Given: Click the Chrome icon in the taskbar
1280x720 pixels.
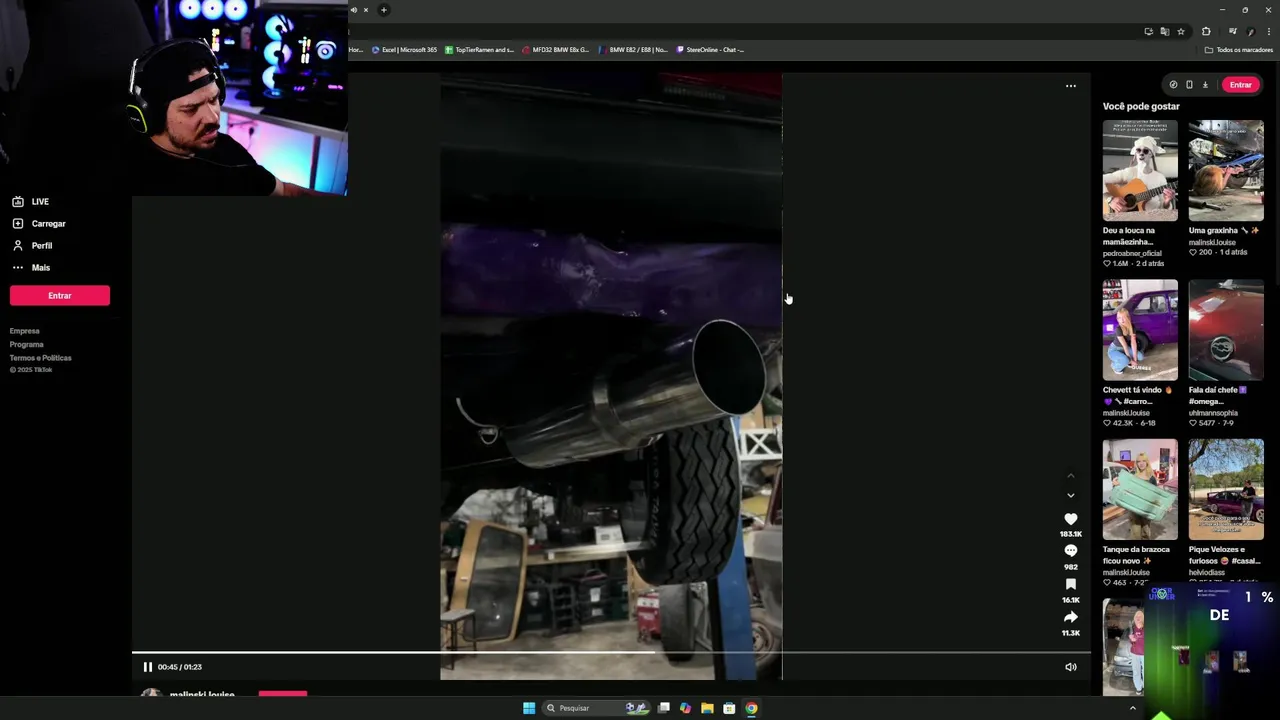Looking at the screenshot, I should [x=751, y=708].
